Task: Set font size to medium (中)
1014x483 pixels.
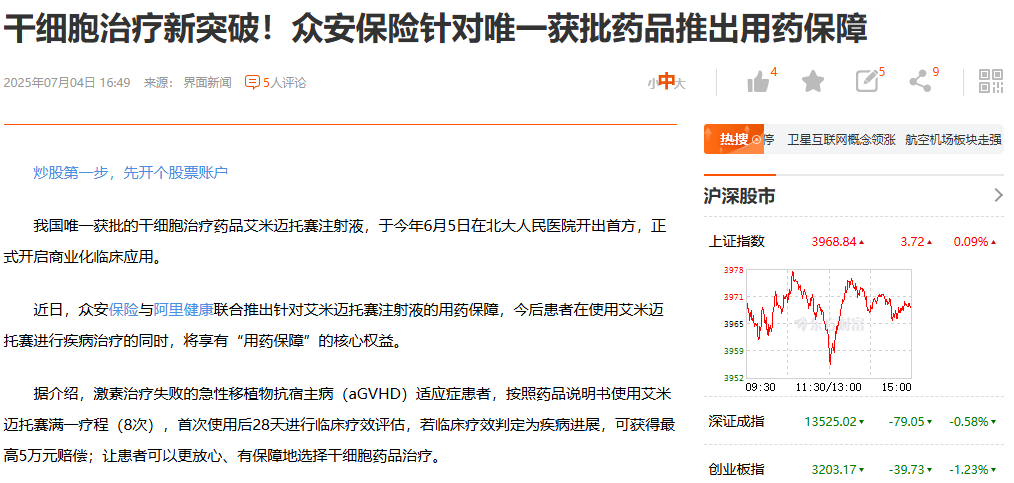Action: (x=665, y=82)
